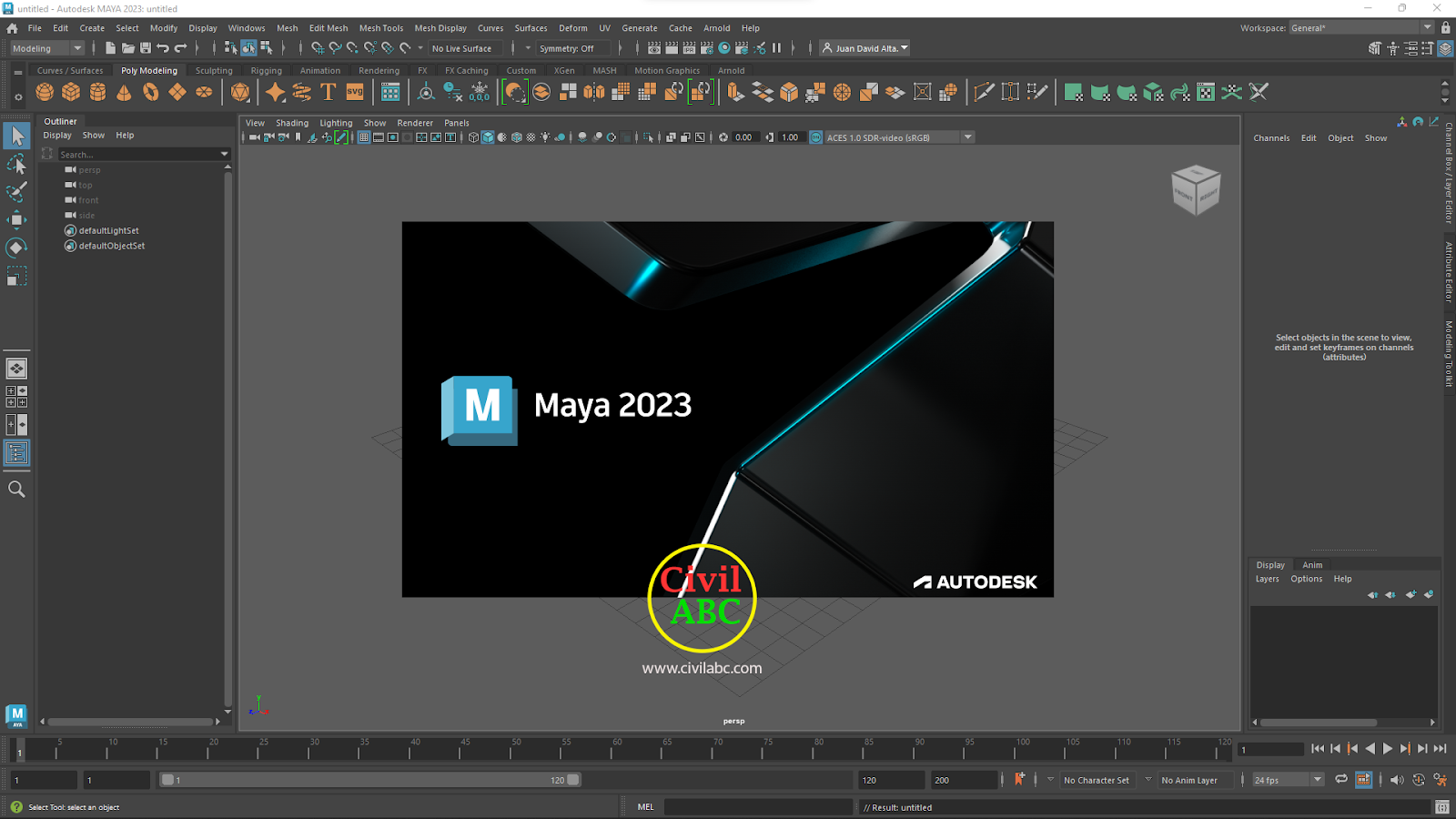Screen dimensions: 1456x819
Task: Click the SVG shelf icon
Action: pos(355,92)
